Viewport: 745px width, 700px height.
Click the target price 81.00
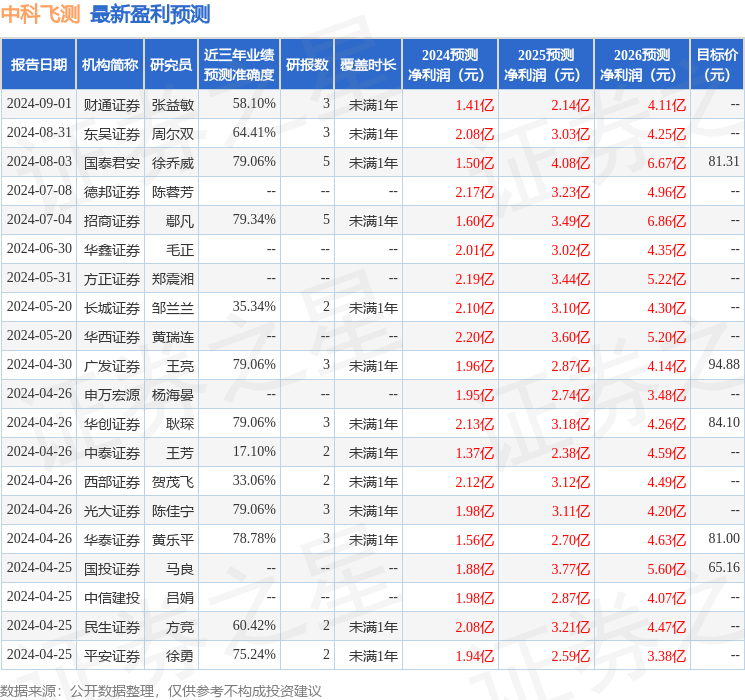(x=724, y=538)
